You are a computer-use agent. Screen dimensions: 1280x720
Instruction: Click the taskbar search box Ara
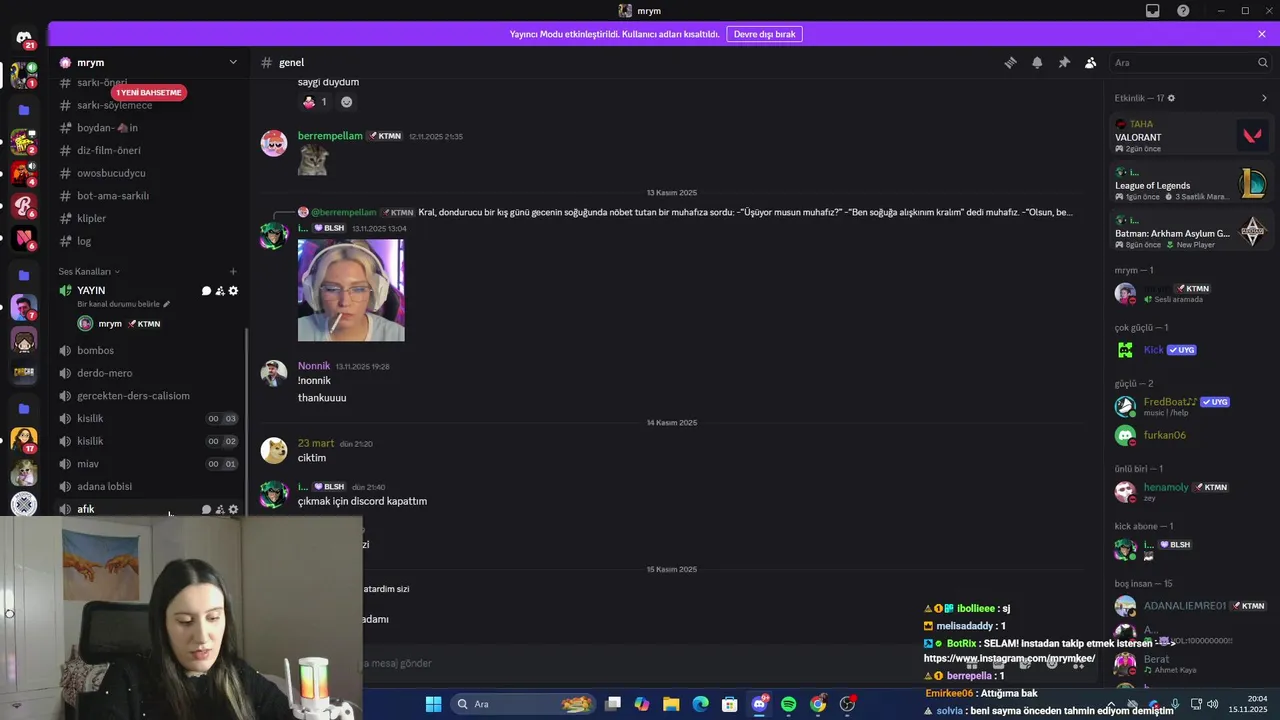pyautogui.click(x=523, y=704)
